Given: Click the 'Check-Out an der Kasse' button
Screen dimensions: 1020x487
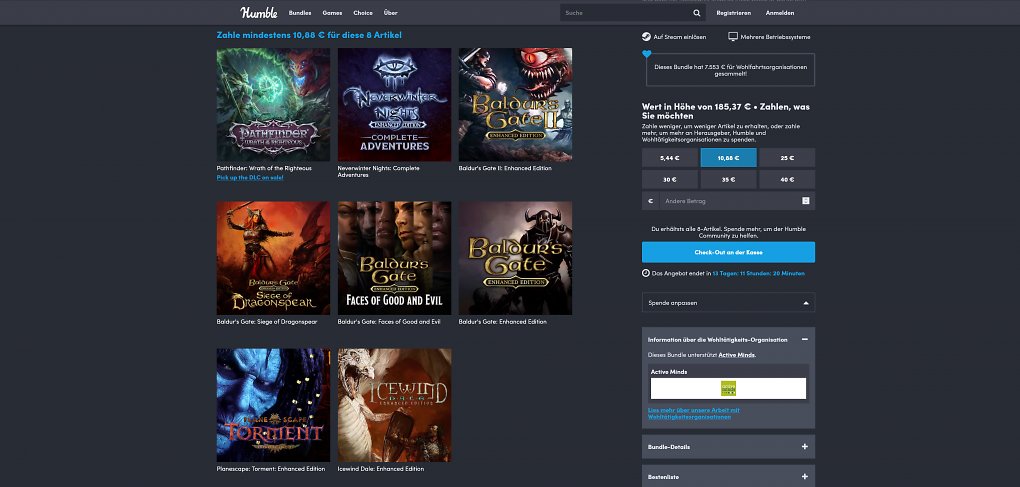Looking at the screenshot, I should coord(728,252).
